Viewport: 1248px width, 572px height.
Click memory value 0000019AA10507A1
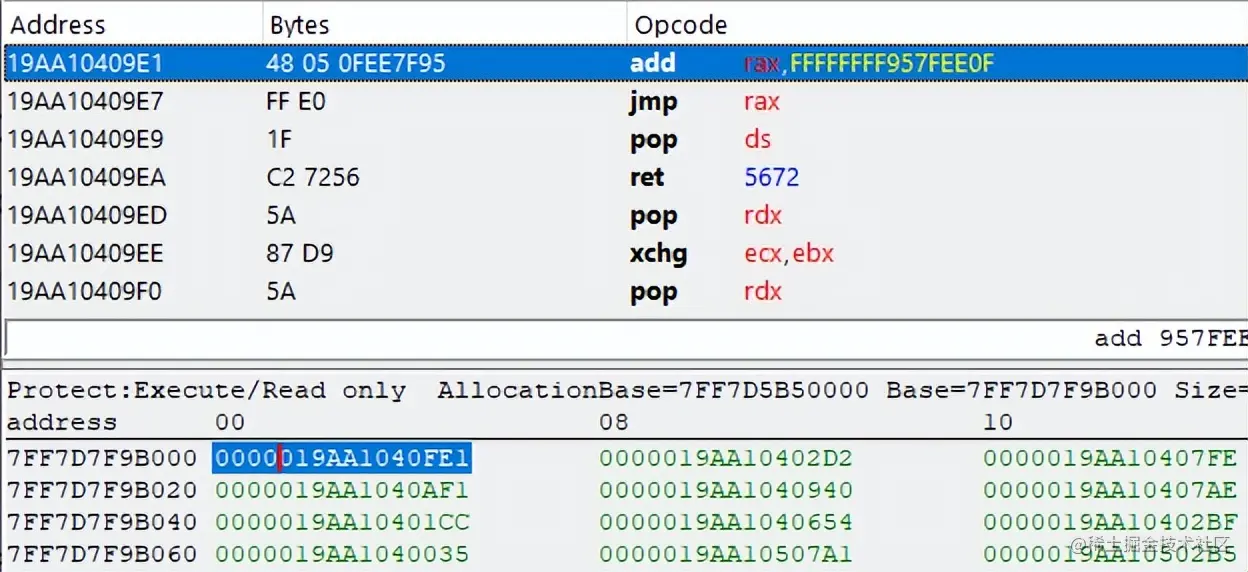[726, 553]
